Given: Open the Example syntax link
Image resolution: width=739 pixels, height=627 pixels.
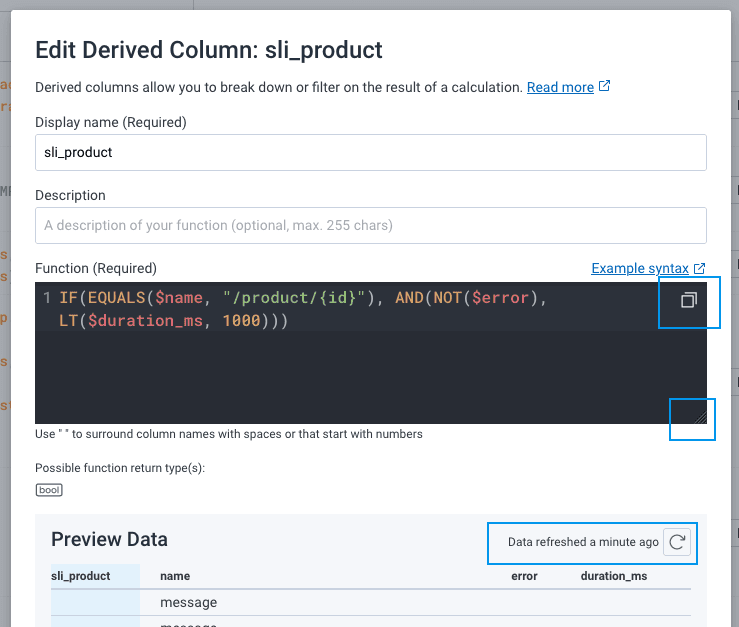Looking at the screenshot, I should (639, 269).
